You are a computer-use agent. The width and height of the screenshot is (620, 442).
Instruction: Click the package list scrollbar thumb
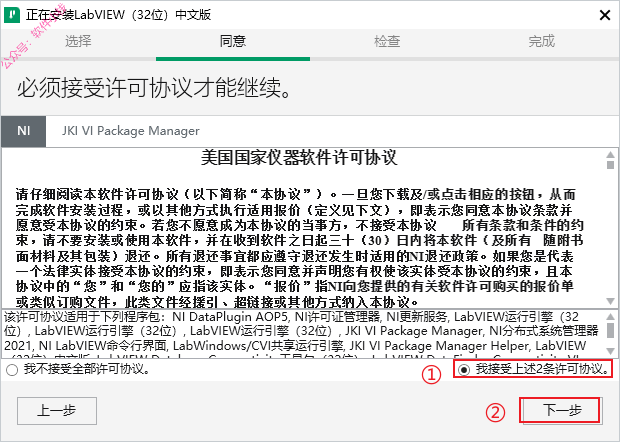[610, 330]
